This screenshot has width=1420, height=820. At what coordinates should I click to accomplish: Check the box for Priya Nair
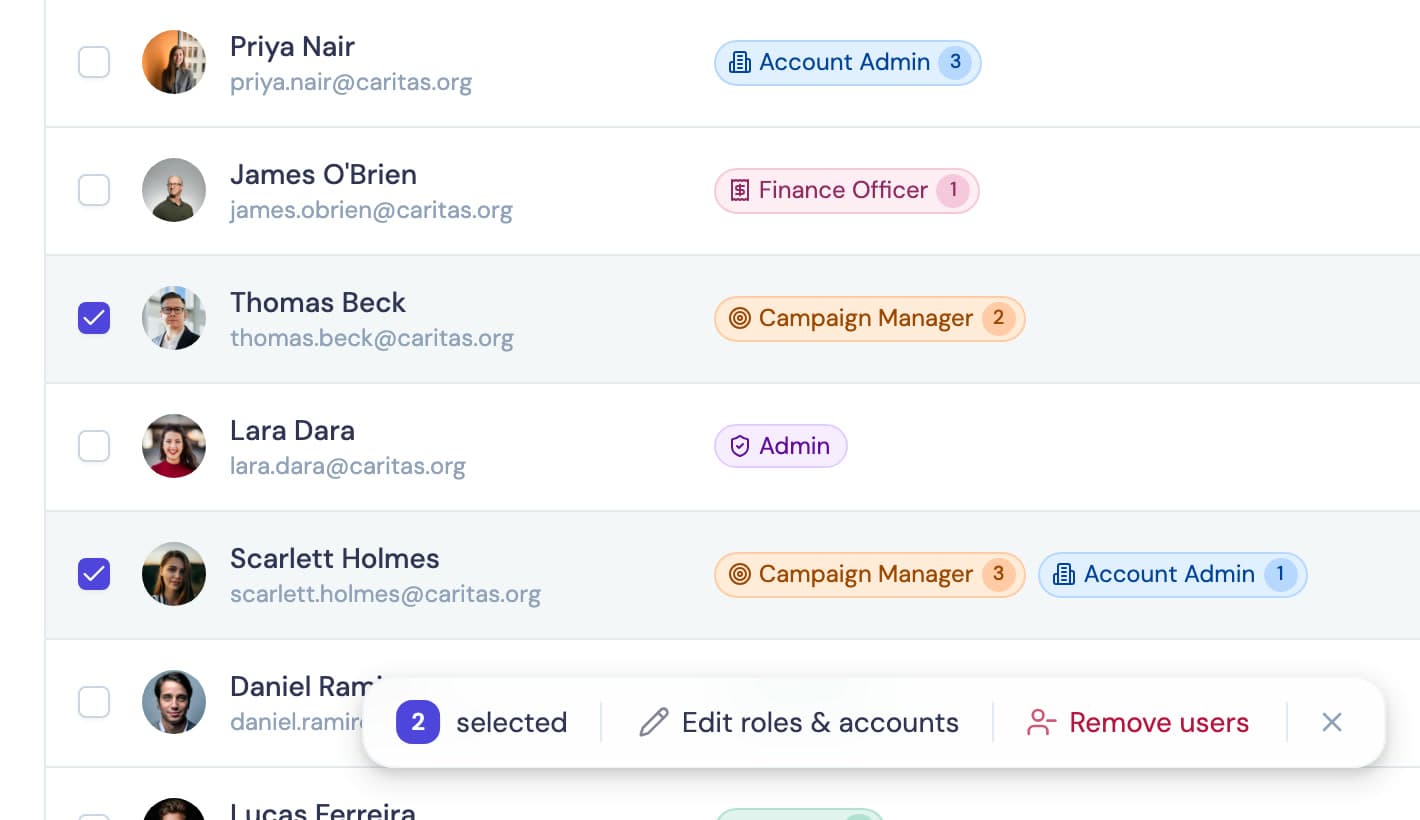coord(94,62)
